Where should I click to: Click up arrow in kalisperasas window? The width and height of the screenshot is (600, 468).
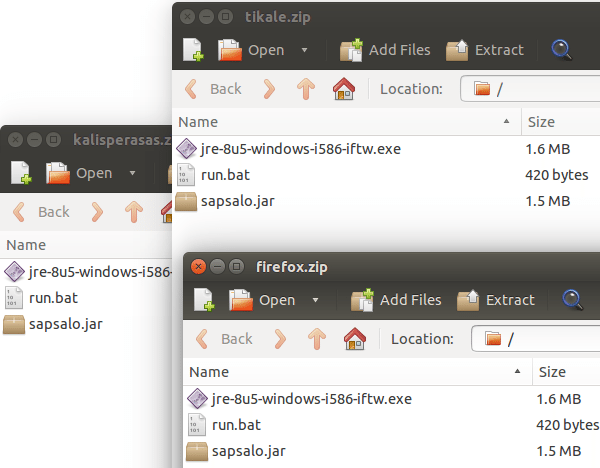(x=134, y=212)
